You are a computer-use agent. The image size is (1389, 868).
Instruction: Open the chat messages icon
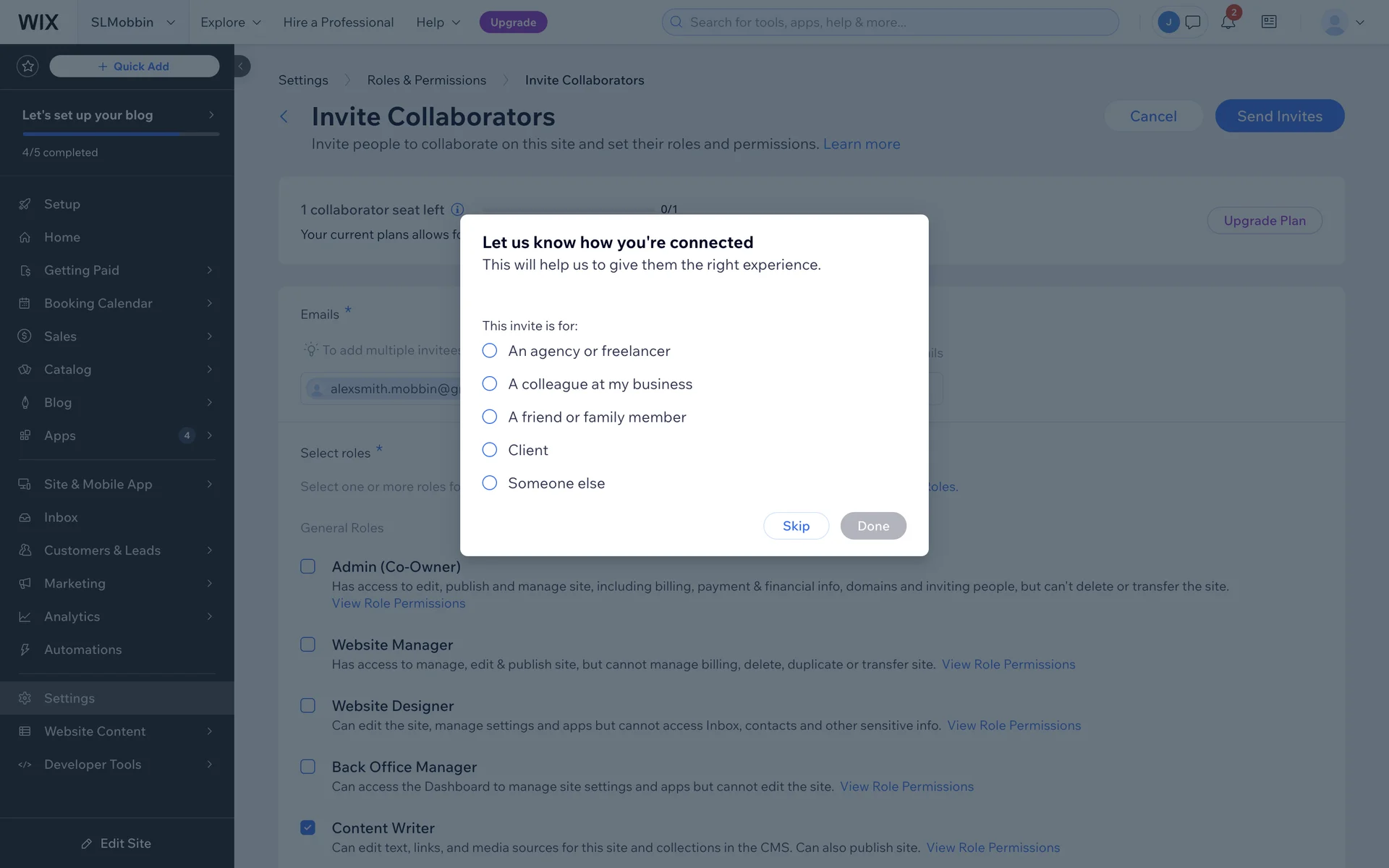(1193, 22)
